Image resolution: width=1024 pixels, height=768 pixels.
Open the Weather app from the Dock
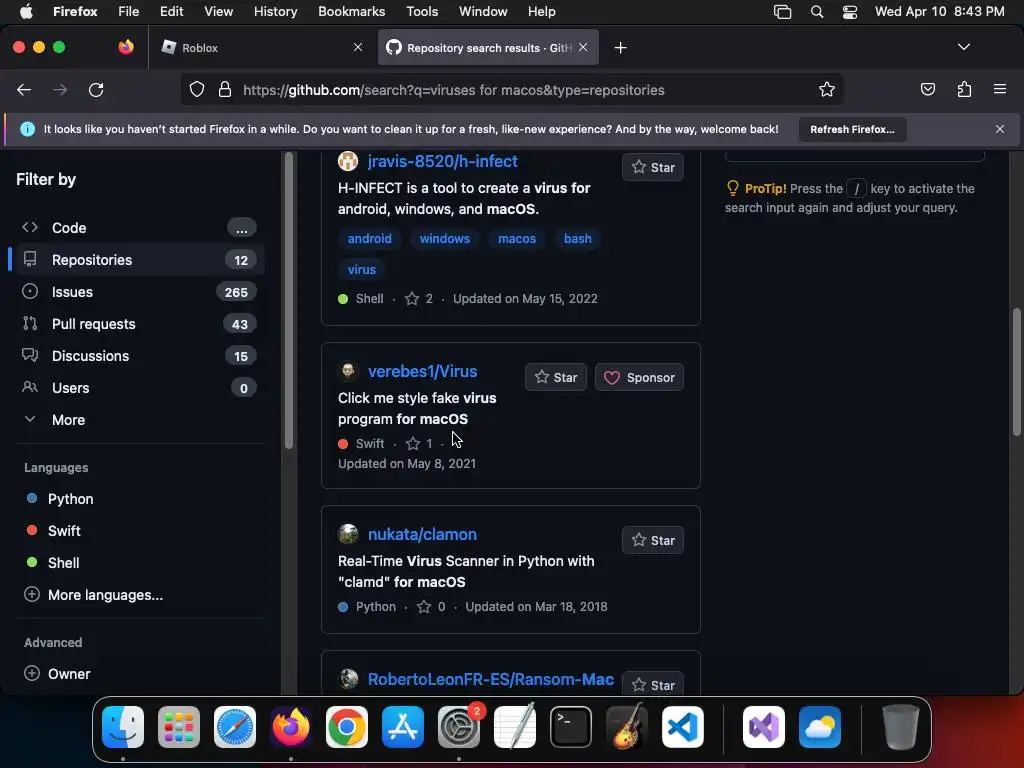pyautogui.click(x=820, y=727)
